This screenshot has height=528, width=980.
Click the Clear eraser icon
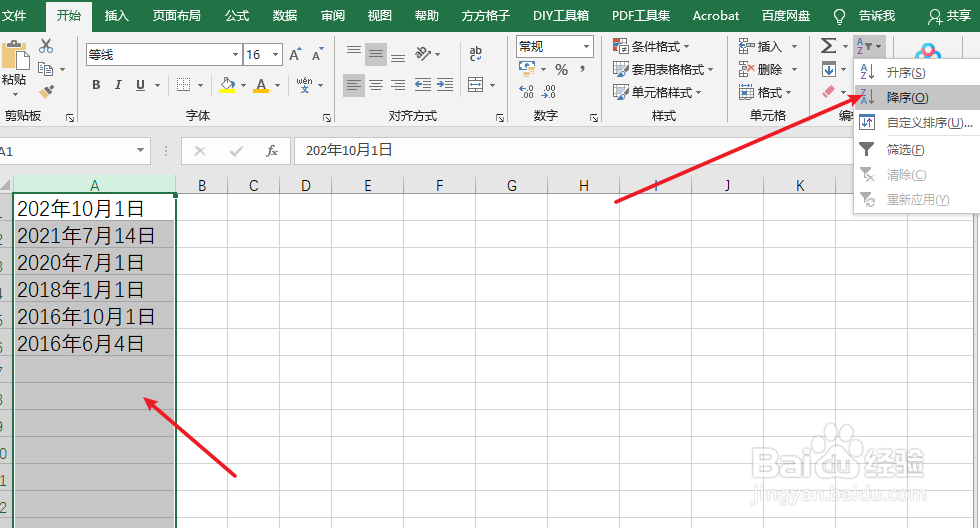829,92
